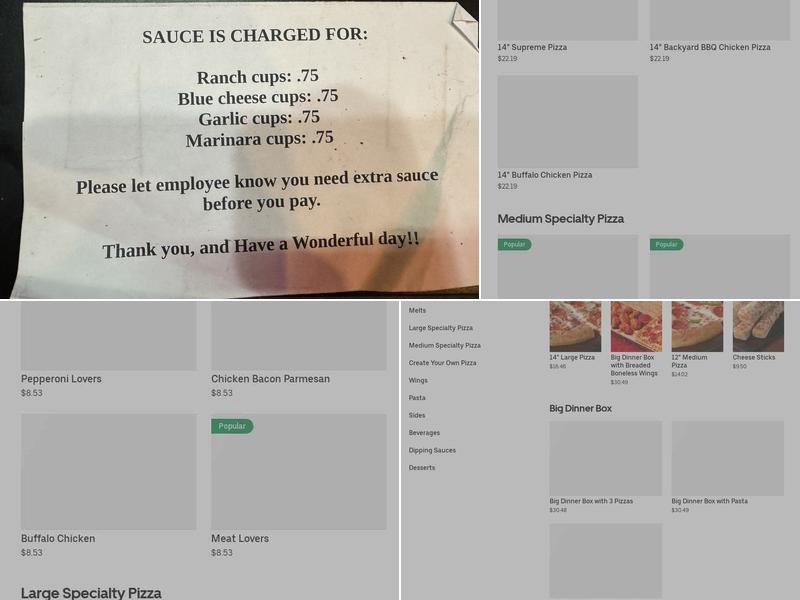Image resolution: width=800 pixels, height=600 pixels.
Task: Select the popular Meat Lovers item
Action: click(299, 471)
